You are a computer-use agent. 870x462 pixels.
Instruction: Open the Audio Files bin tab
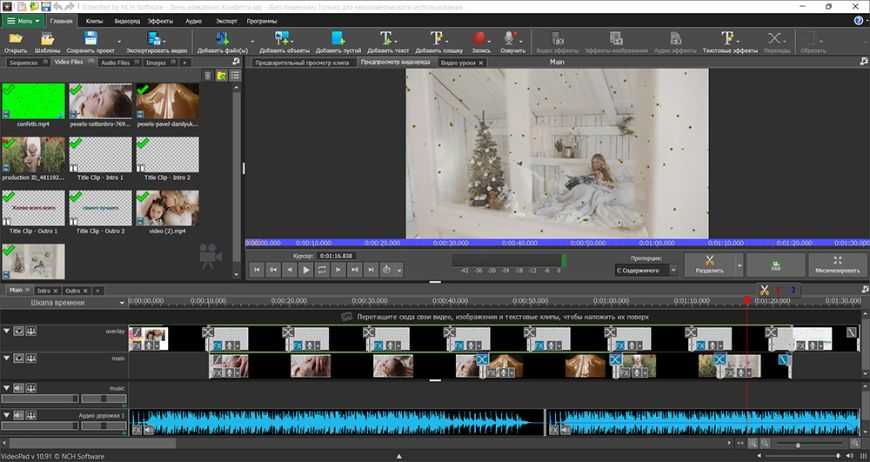(115, 62)
